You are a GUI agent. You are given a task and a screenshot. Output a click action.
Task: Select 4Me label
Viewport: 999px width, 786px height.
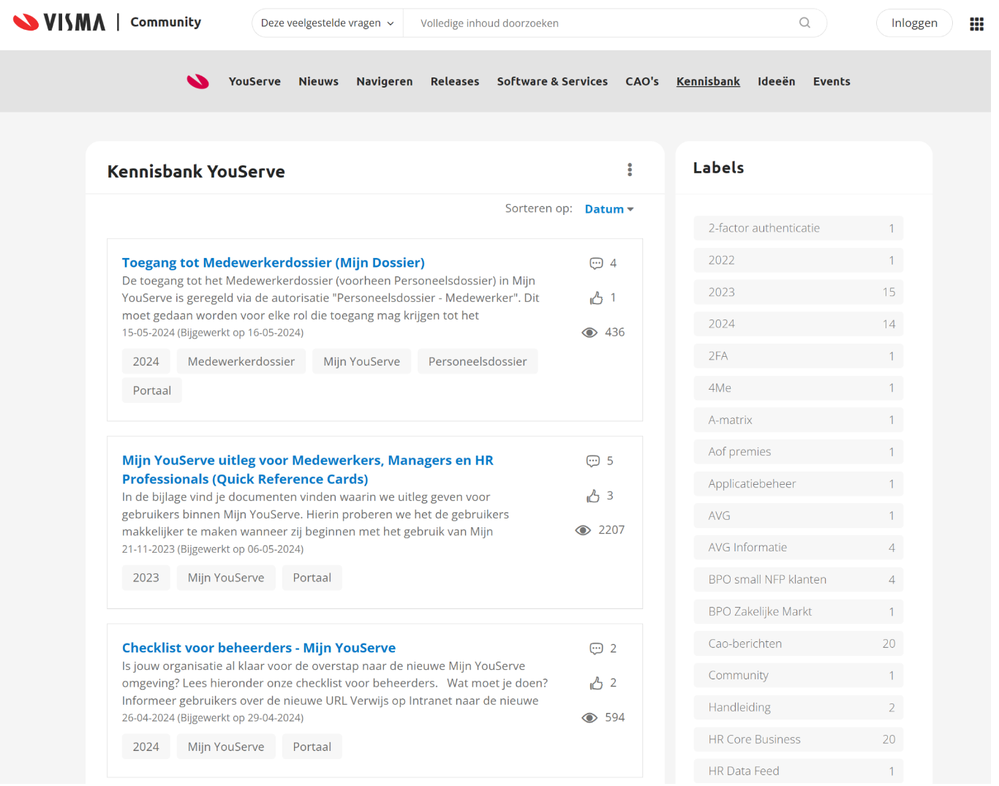(x=798, y=388)
